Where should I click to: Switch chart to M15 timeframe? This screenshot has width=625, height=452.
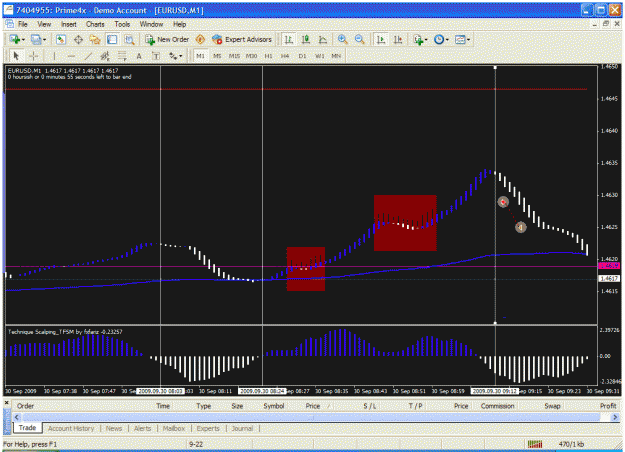[x=234, y=56]
